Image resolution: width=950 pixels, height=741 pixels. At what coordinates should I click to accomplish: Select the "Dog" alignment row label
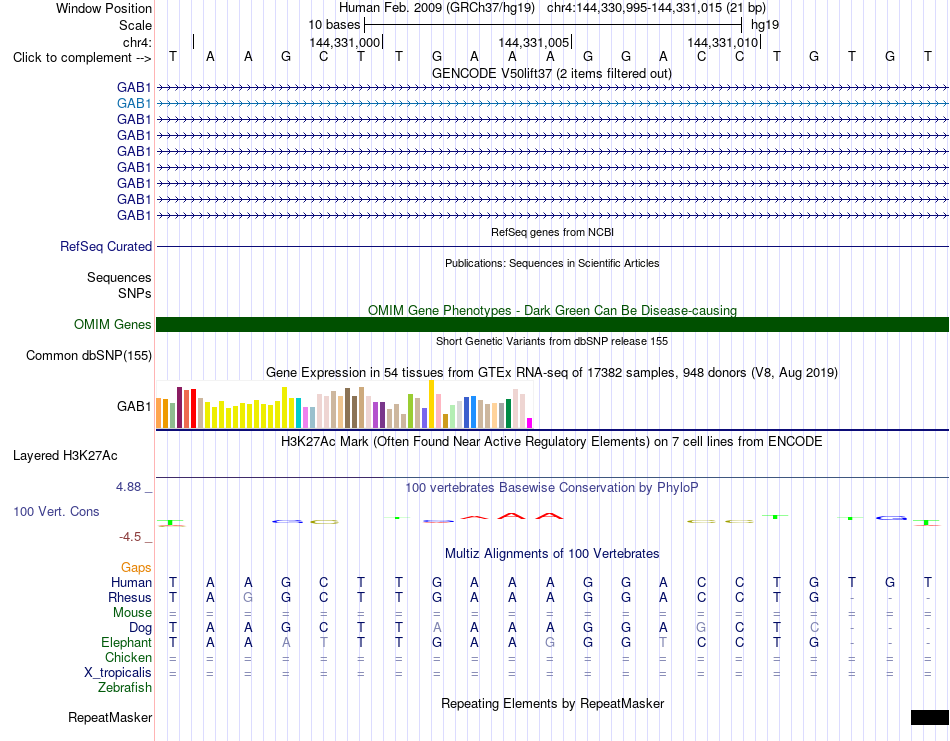coord(140,628)
